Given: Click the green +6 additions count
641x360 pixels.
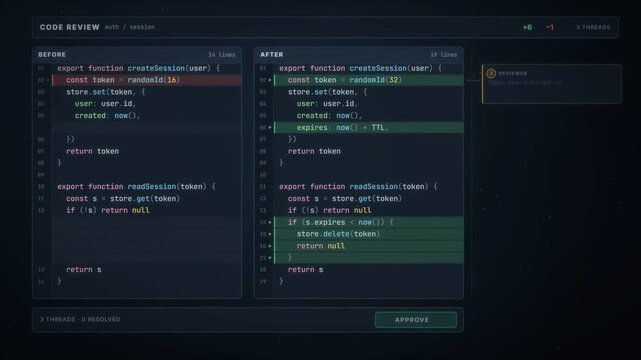Looking at the screenshot, I should tap(527, 27).
